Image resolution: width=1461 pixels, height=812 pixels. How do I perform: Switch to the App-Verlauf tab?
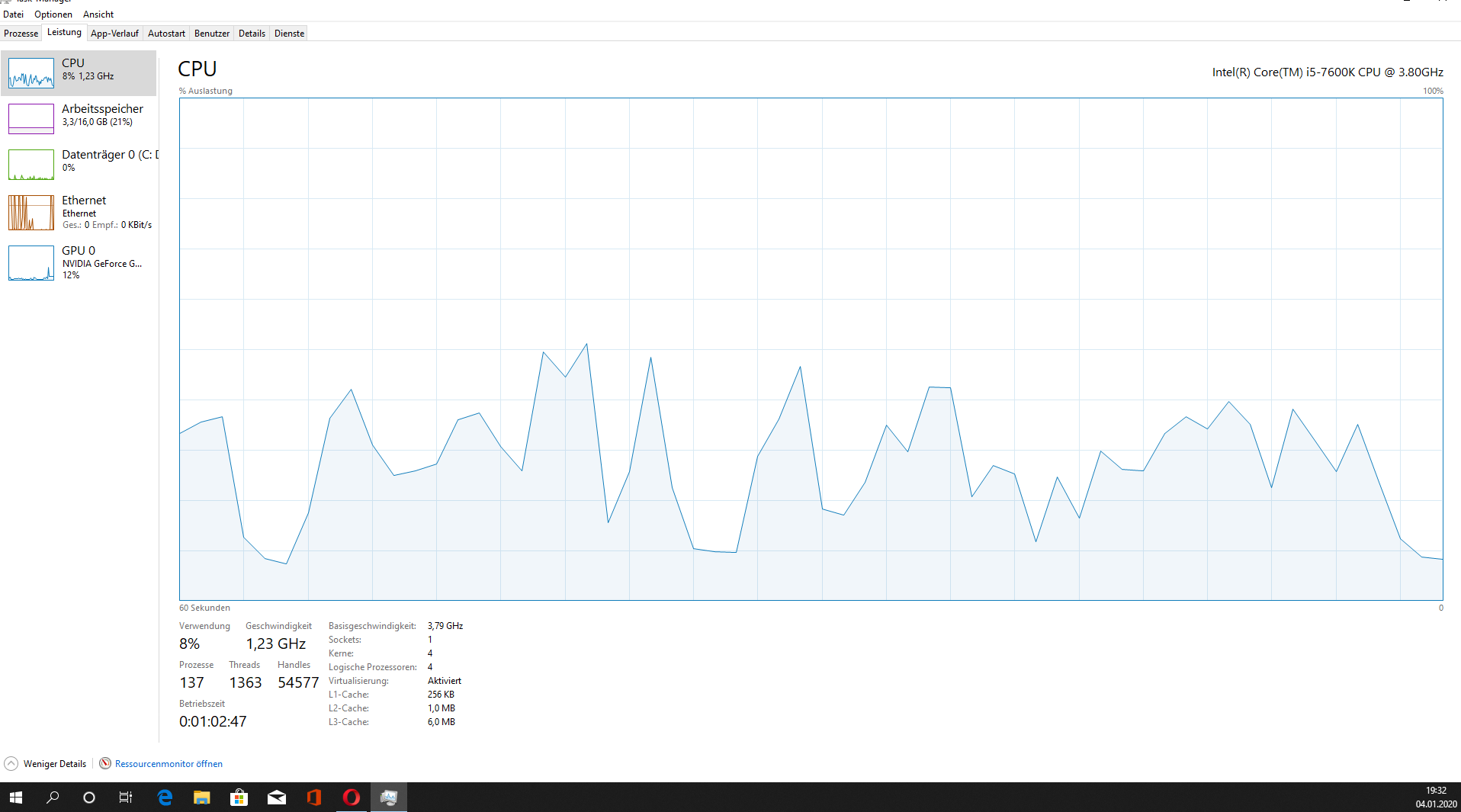click(114, 33)
